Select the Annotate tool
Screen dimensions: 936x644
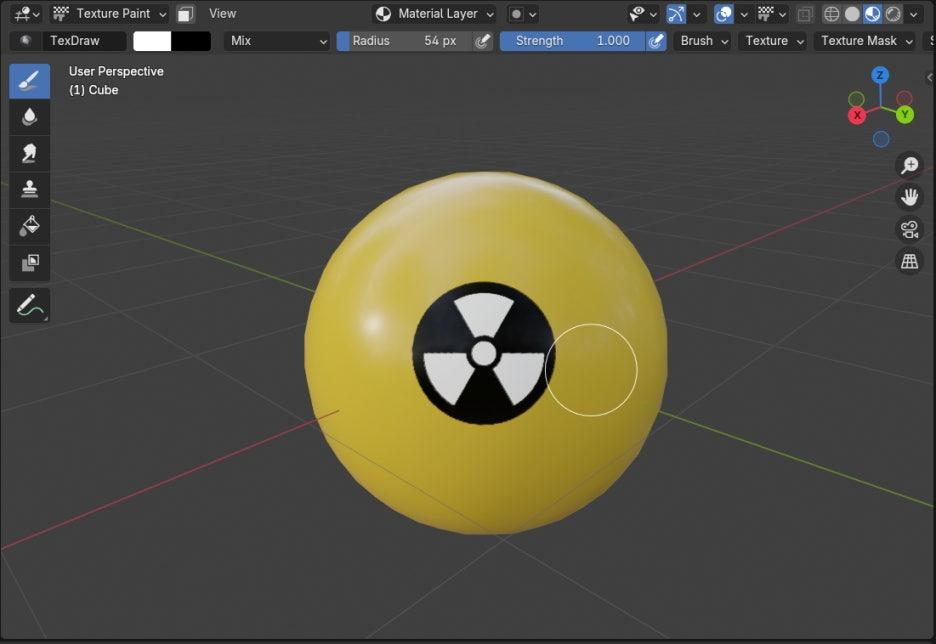coord(29,305)
